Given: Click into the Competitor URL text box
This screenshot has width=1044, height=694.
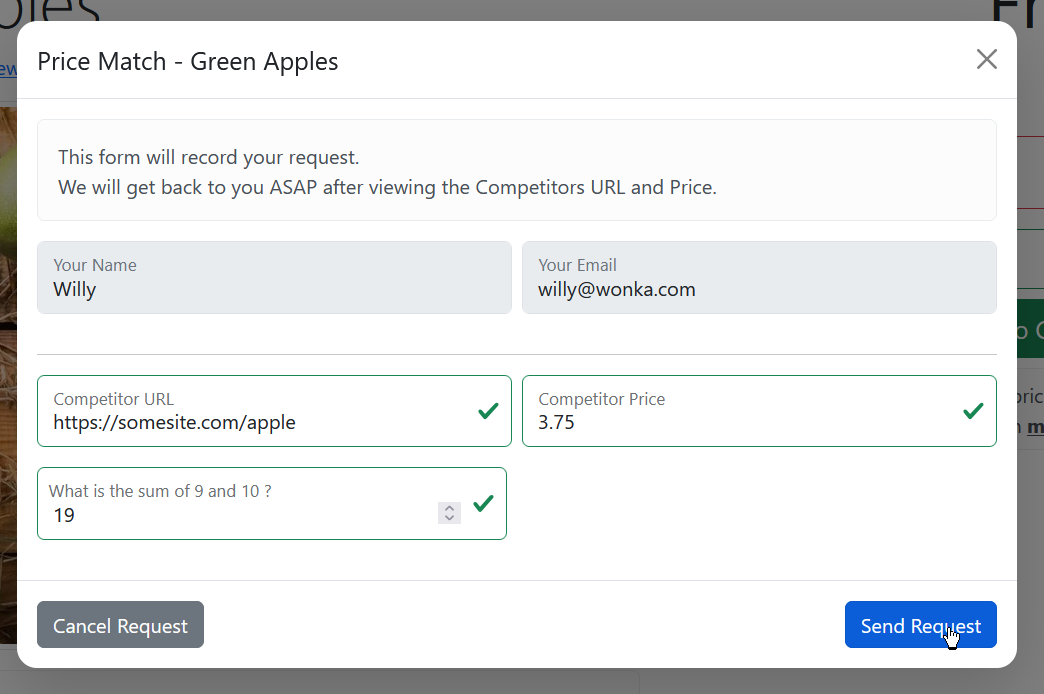Looking at the screenshot, I should click(x=274, y=411).
